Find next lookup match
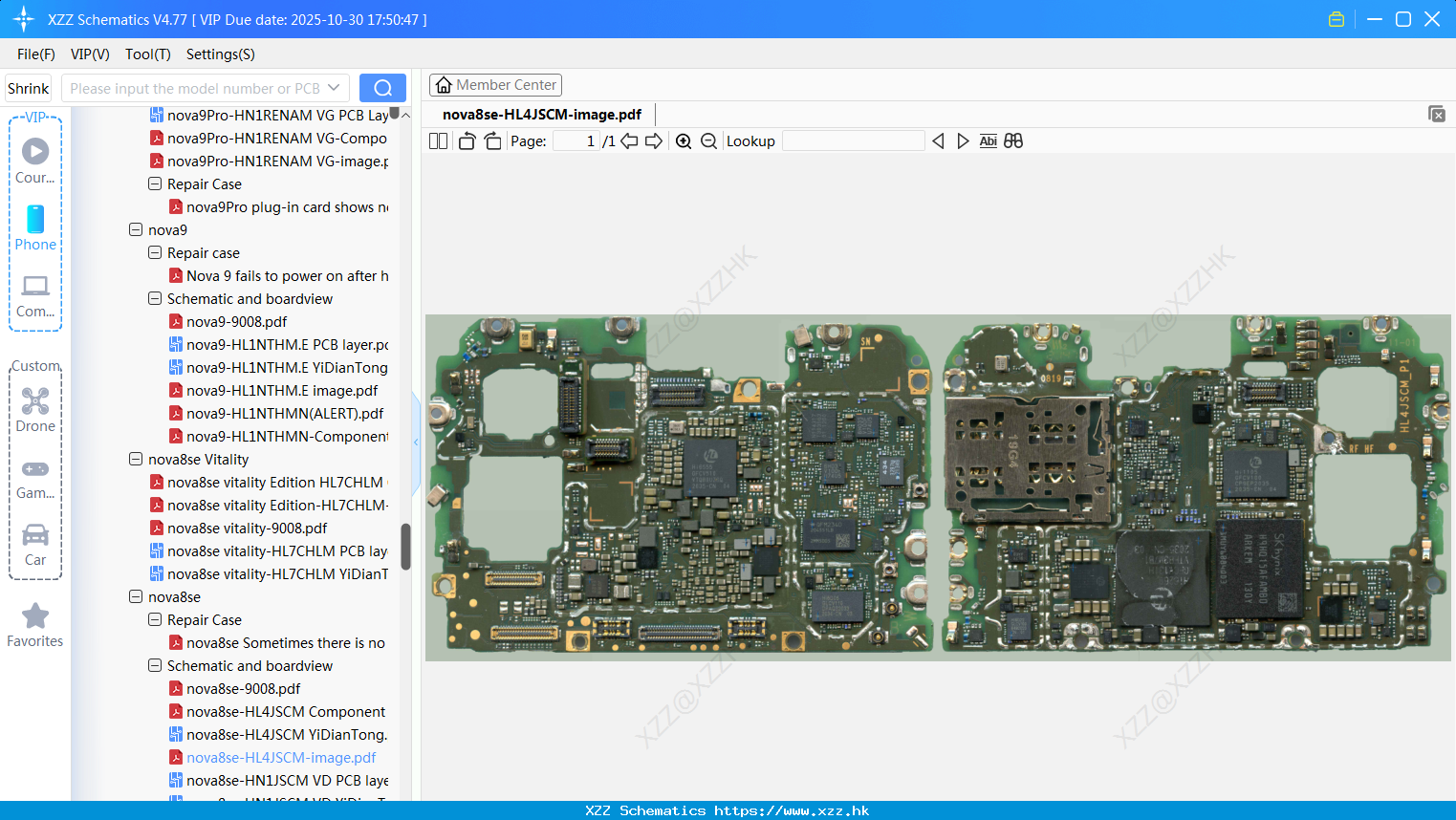 coord(963,141)
